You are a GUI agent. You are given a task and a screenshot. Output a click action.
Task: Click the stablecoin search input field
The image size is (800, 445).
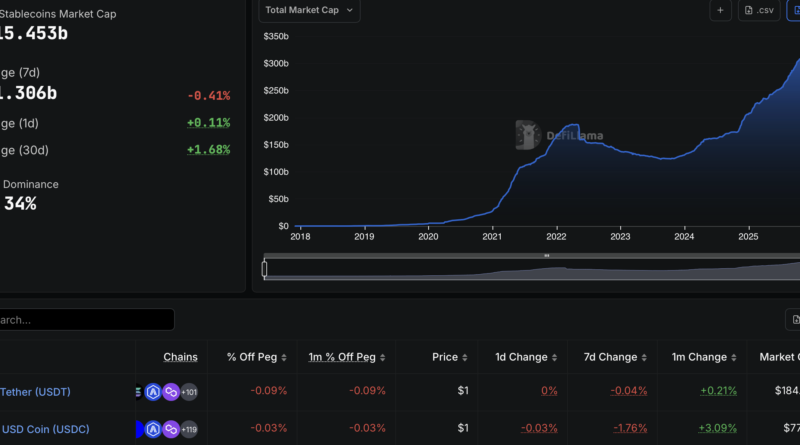(x=85, y=320)
